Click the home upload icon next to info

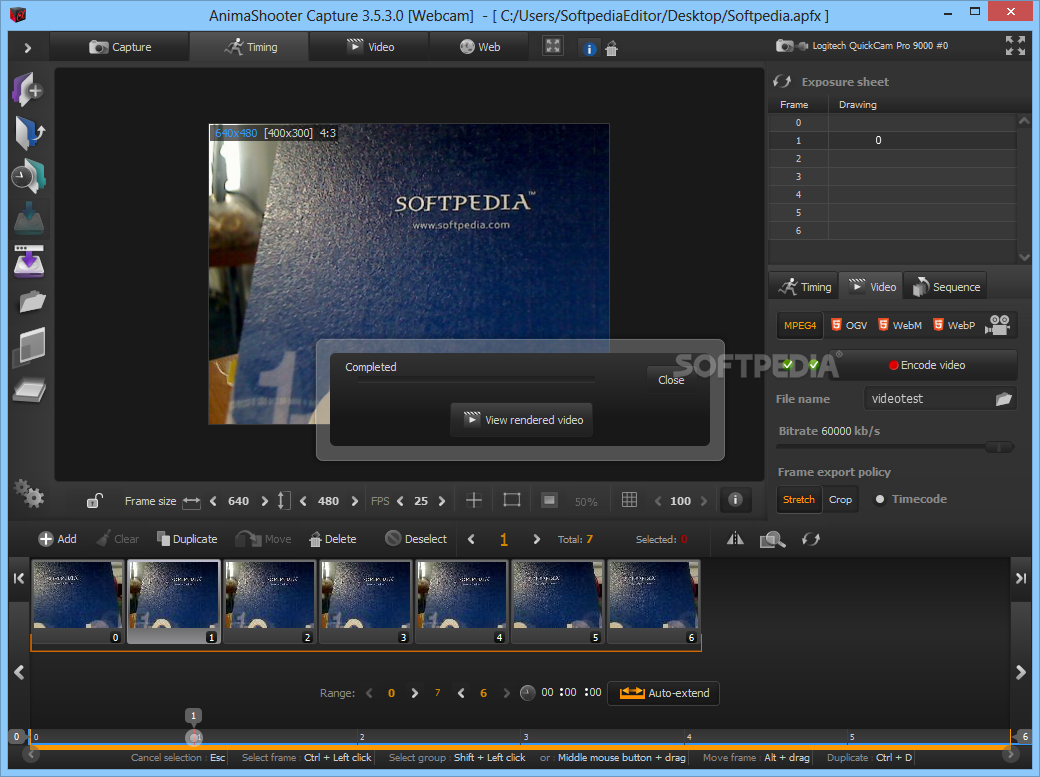(x=612, y=48)
